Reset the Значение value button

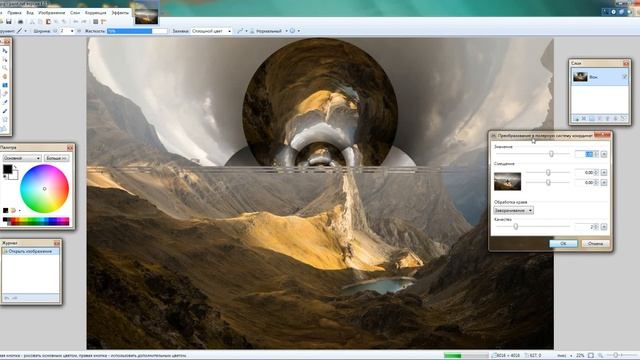[604, 154]
